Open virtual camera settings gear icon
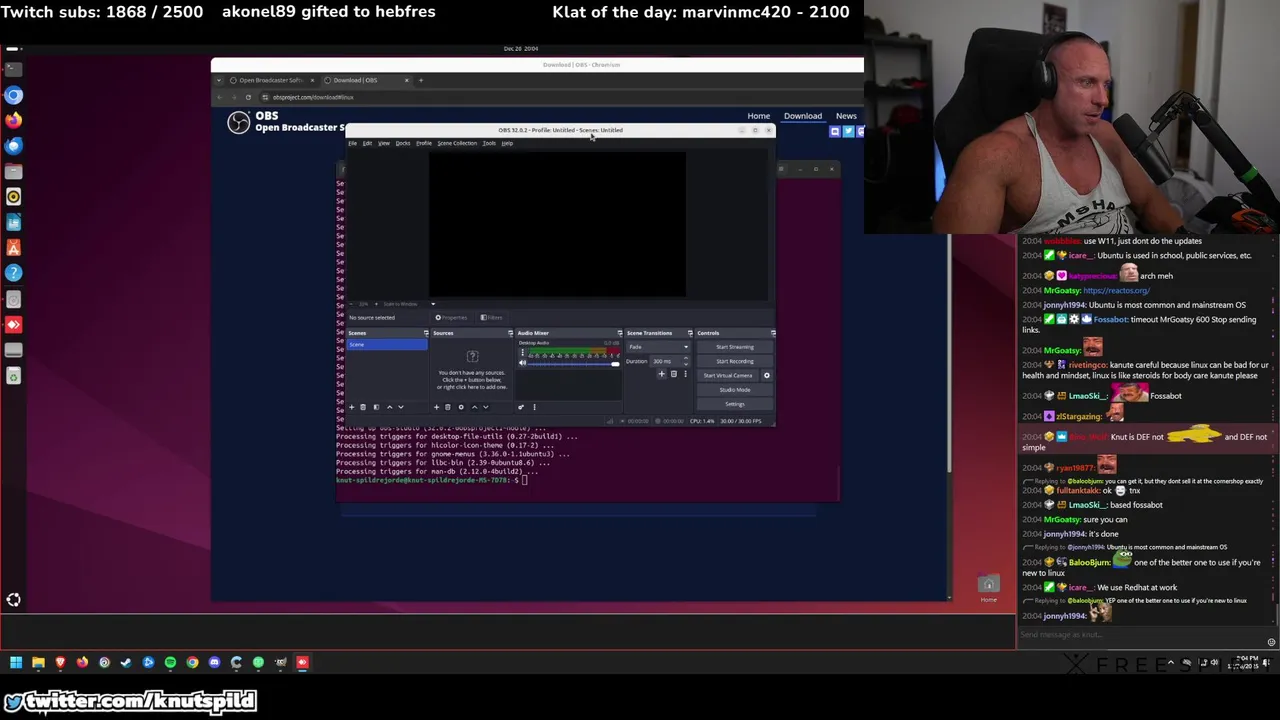The height and width of the screenshot is (720, 1280). click(767, 375)
